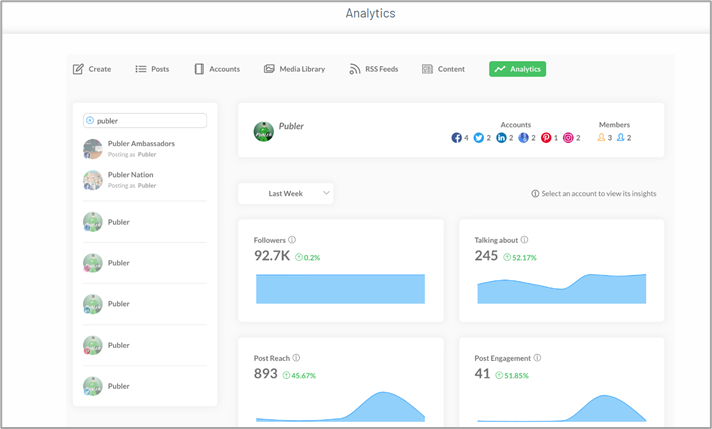Click the Posts list icon
Viewport: 712px width, 429px height.
[x=141, y=69]
